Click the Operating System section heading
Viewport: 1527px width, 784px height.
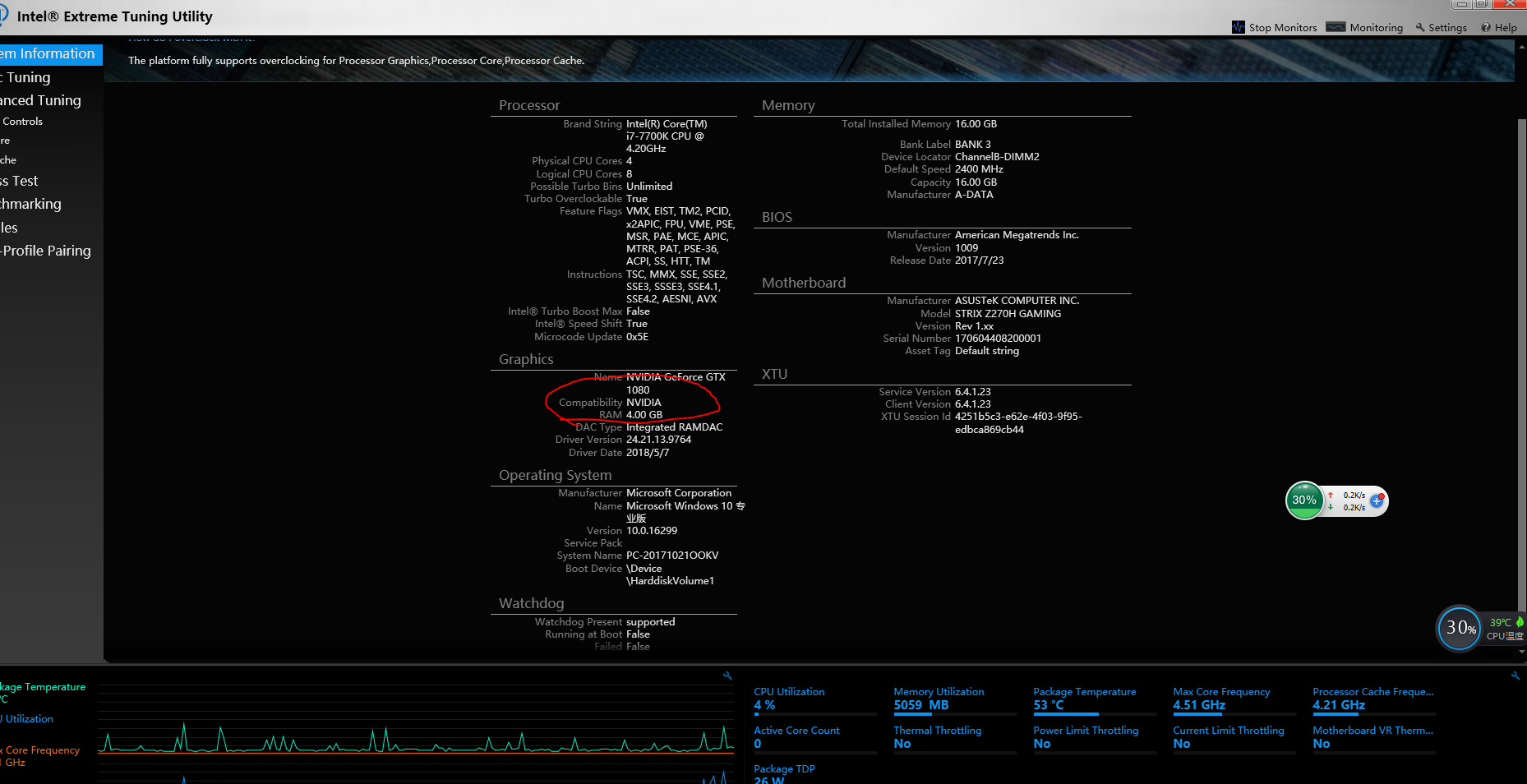(x=556, y=475)
